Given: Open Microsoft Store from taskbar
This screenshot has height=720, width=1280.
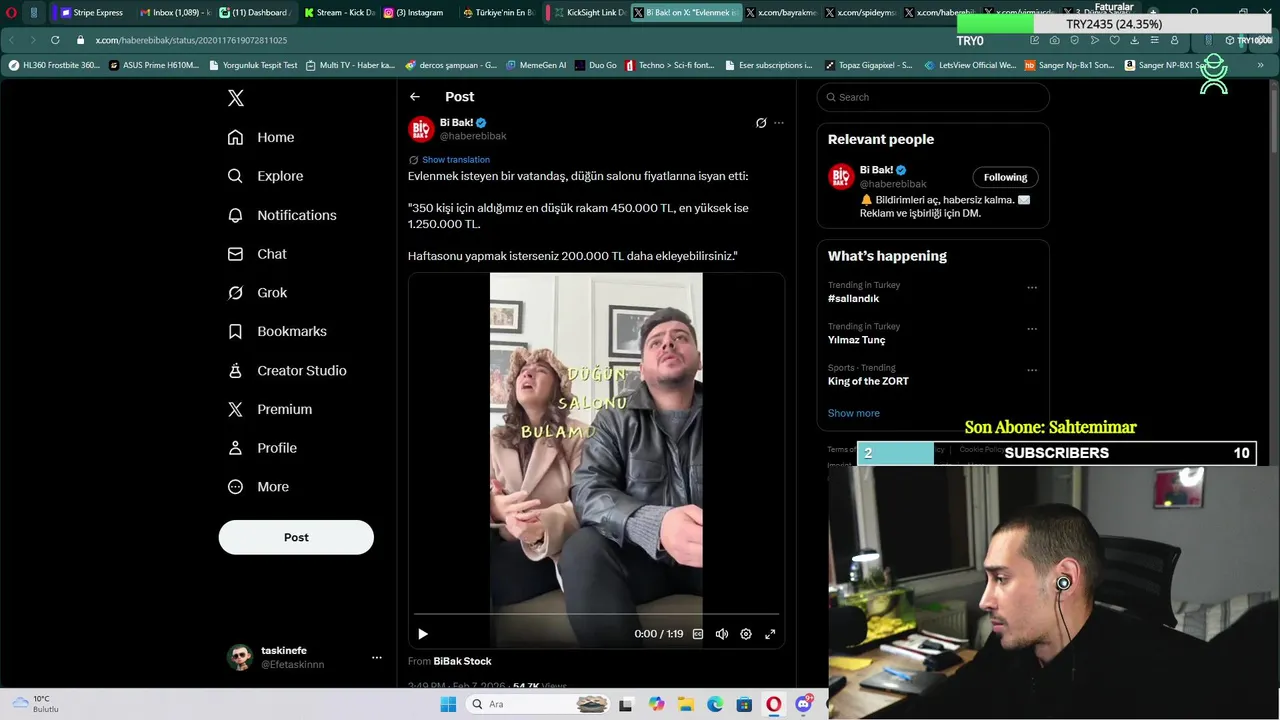Looking at the screenshot, I should pyautogui.click(x=744, y=704).
